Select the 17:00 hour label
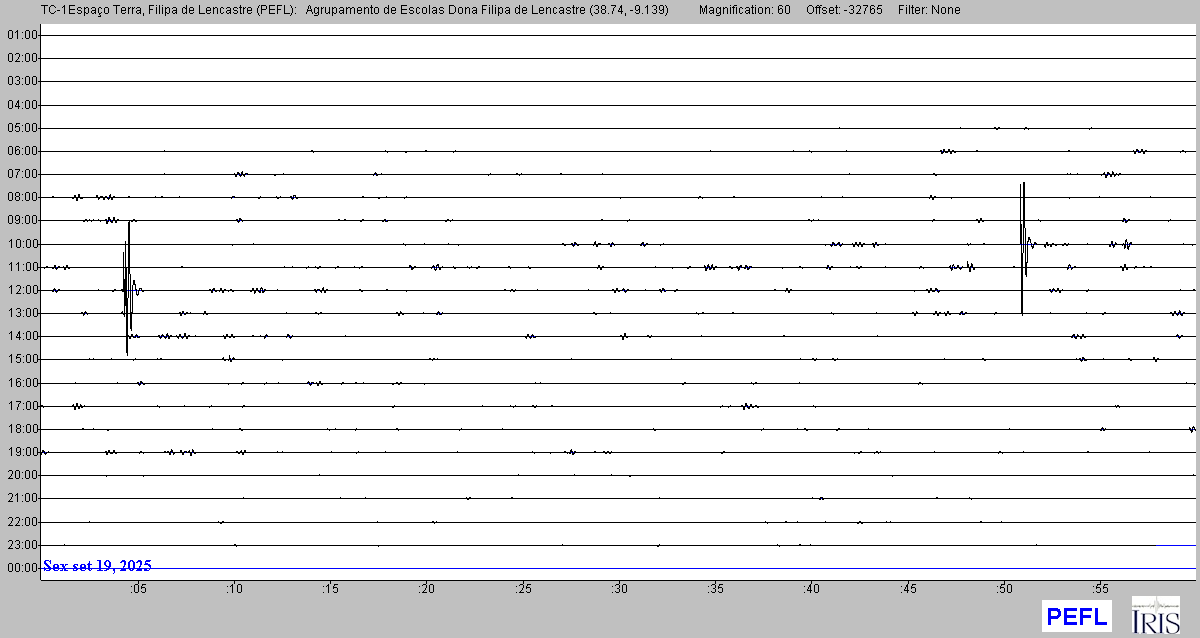The width and height of the screenshot is (1200, 638). pyautogui.click(x=21, y=406)
